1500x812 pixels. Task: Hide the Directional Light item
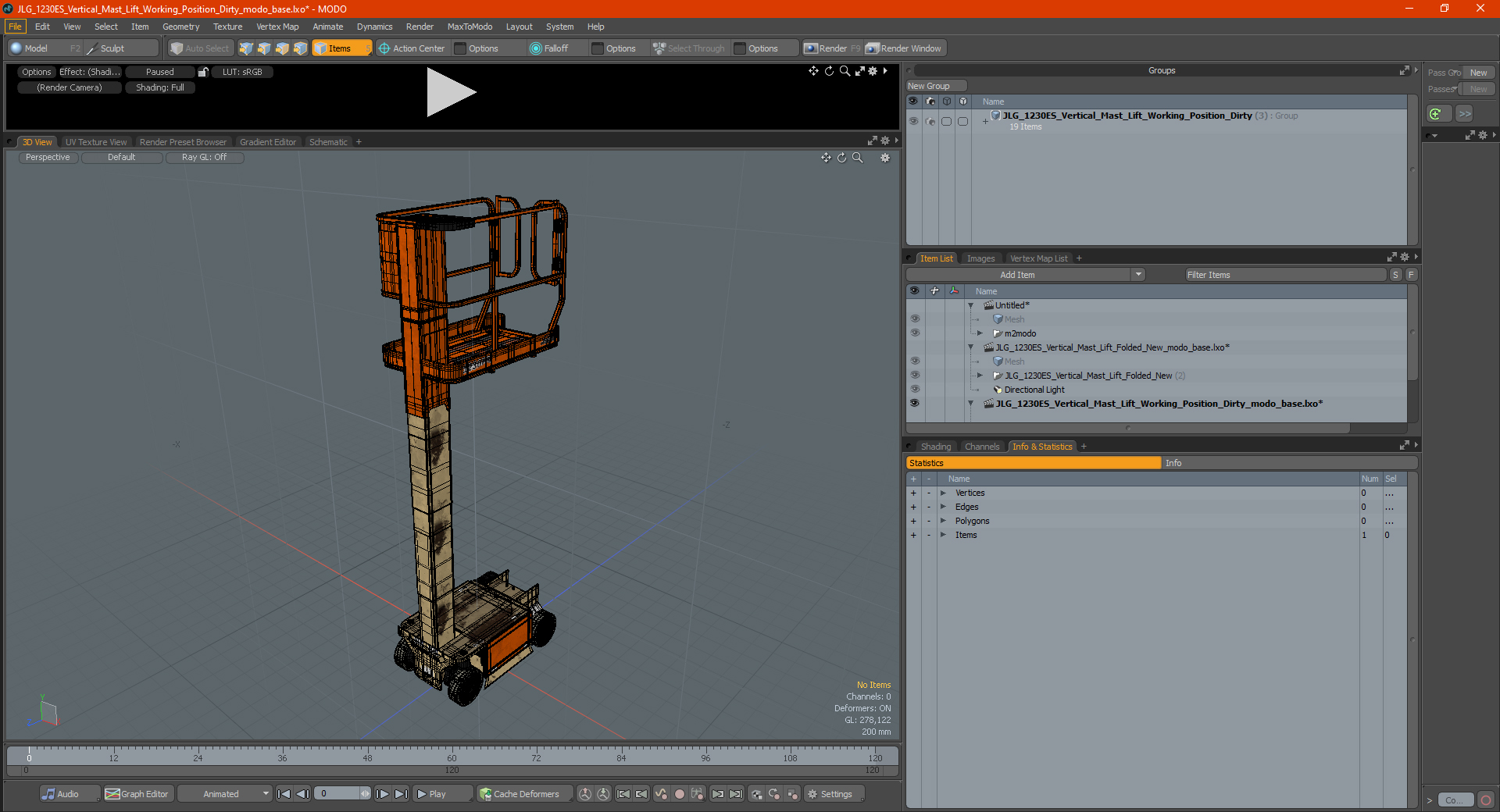pos(915,390)
